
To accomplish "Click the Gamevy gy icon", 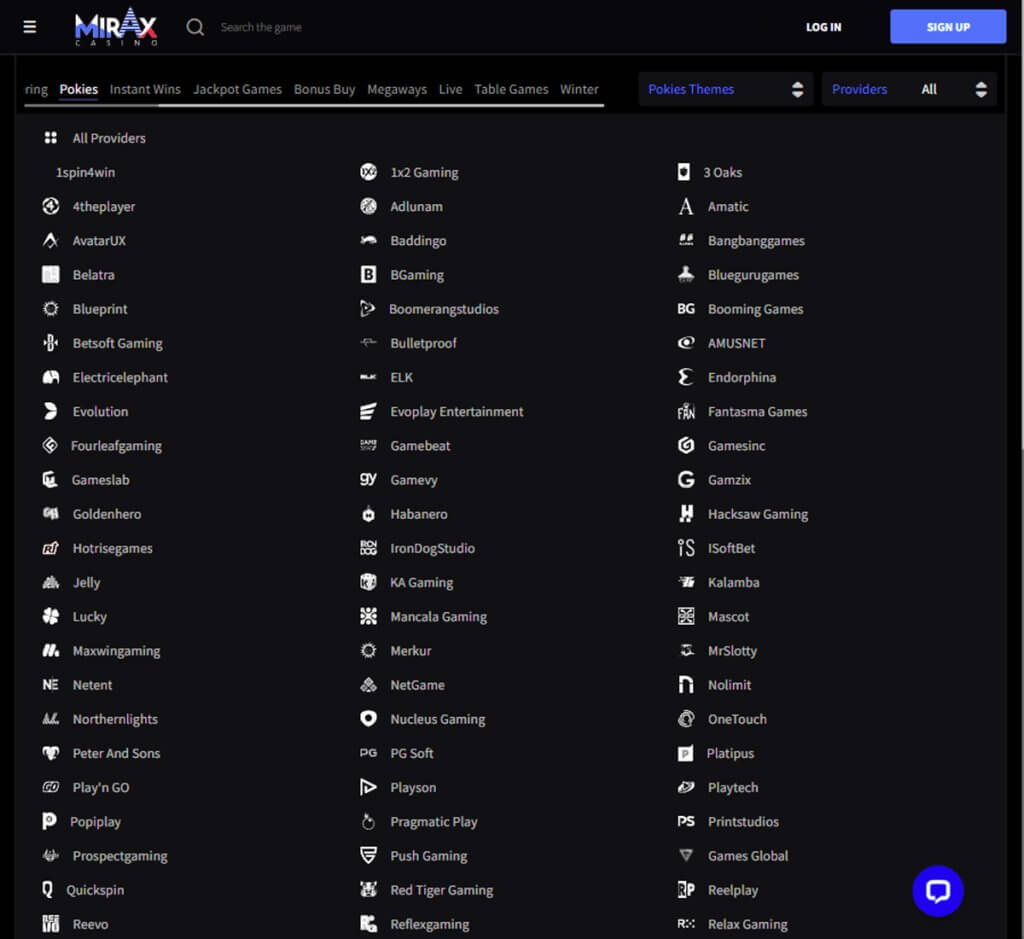I will (368, 479).
